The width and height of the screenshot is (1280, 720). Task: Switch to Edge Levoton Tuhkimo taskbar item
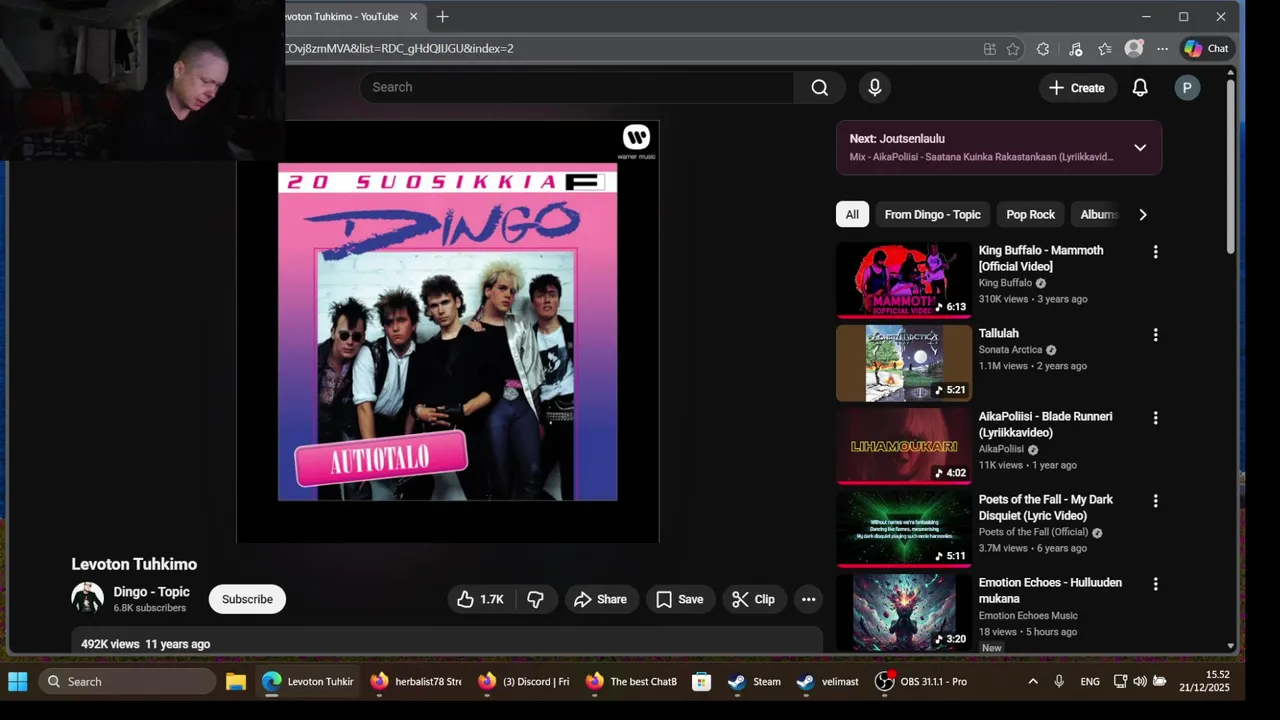coord(308,681)
